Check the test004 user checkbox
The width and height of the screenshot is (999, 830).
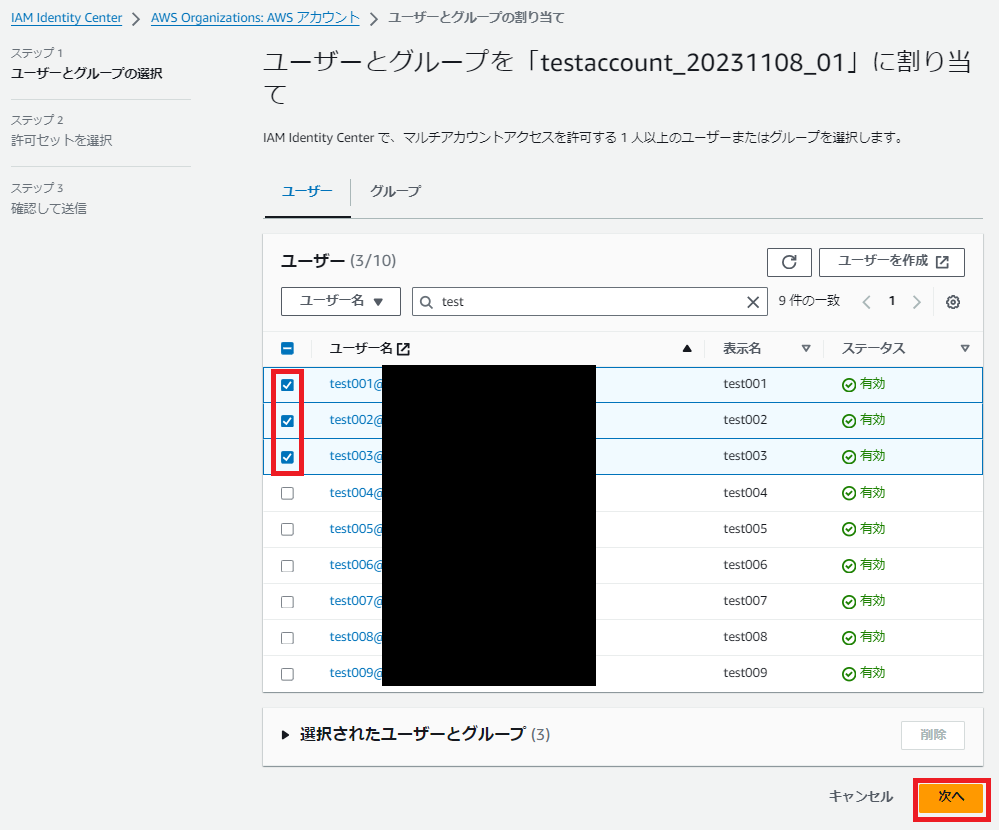coord(287,493)
